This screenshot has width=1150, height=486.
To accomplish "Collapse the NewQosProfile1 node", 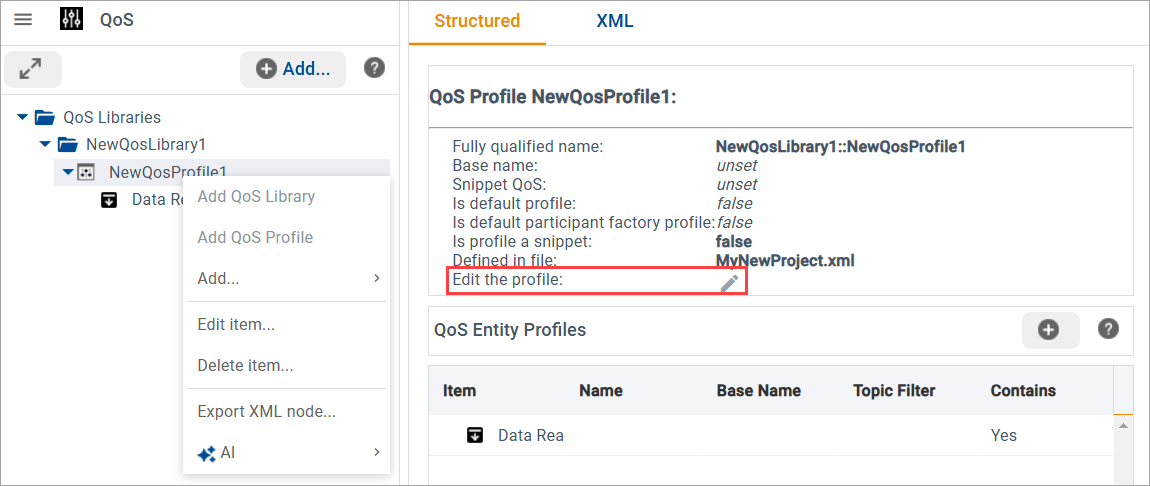I will tap(67, 172).
